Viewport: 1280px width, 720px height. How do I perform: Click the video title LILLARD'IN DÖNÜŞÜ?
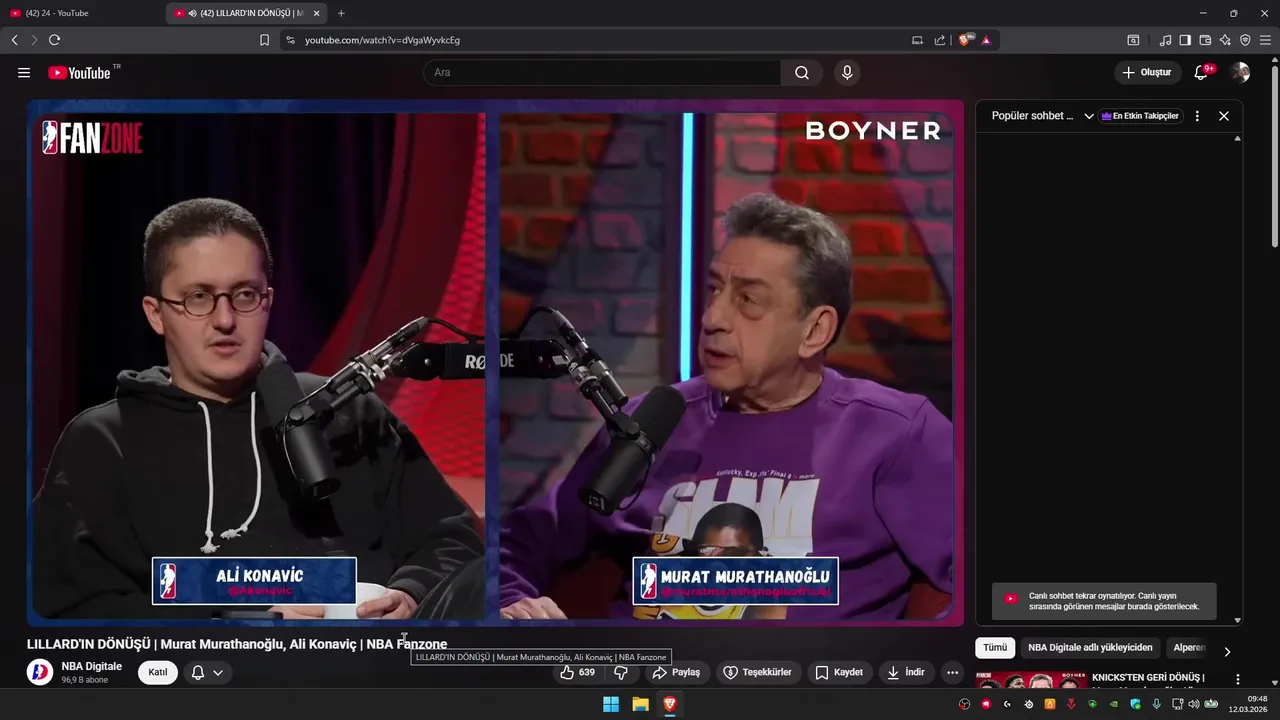pyautogui.click(x=237, y=644)
